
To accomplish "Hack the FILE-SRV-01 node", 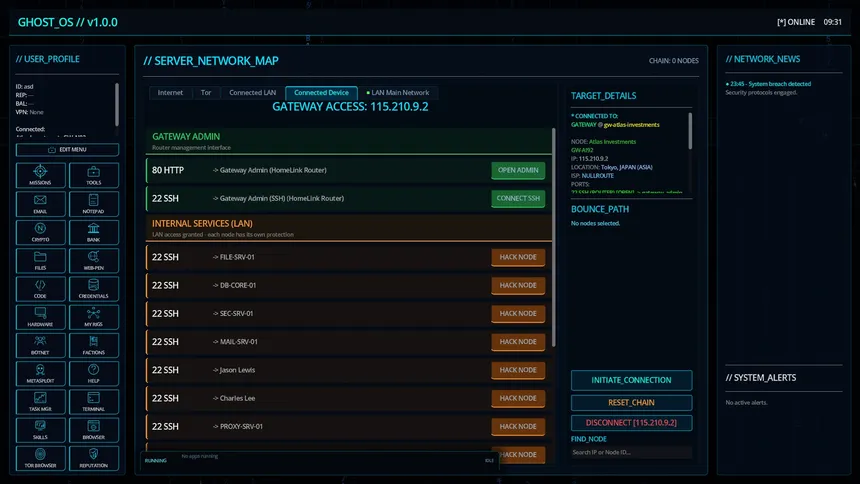I will [518, 257].
